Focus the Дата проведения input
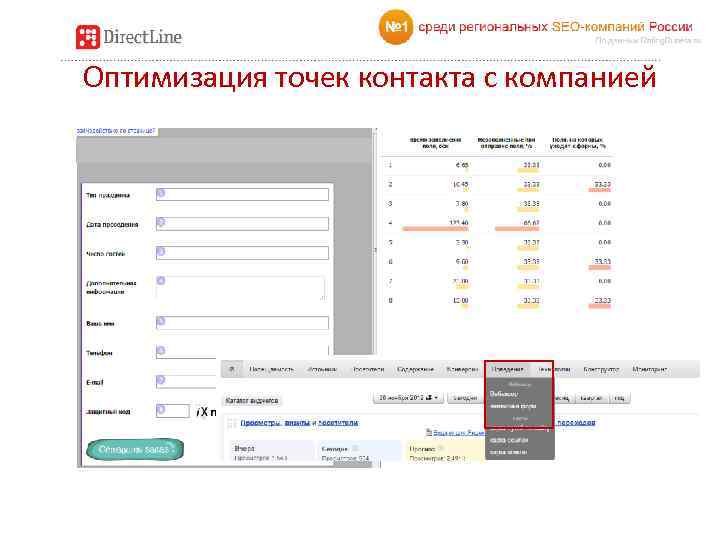 [x=242, y=224]
